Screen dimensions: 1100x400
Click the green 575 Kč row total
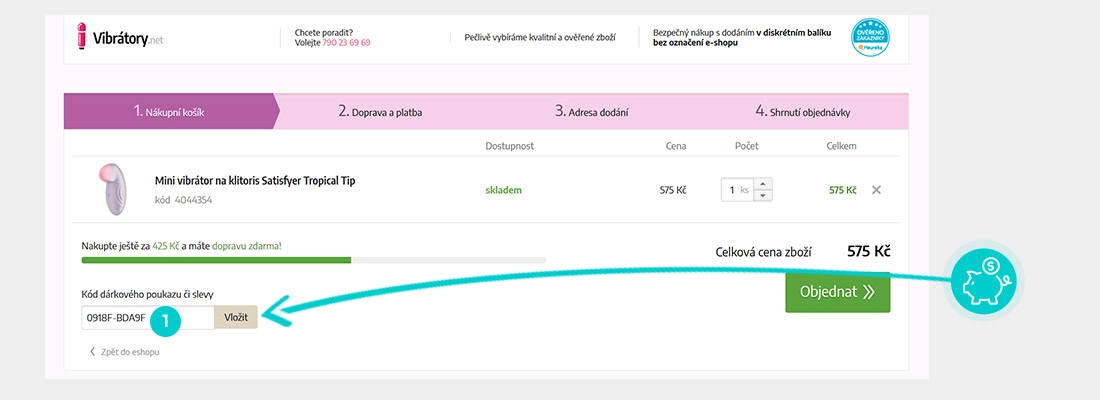point(843,189)
